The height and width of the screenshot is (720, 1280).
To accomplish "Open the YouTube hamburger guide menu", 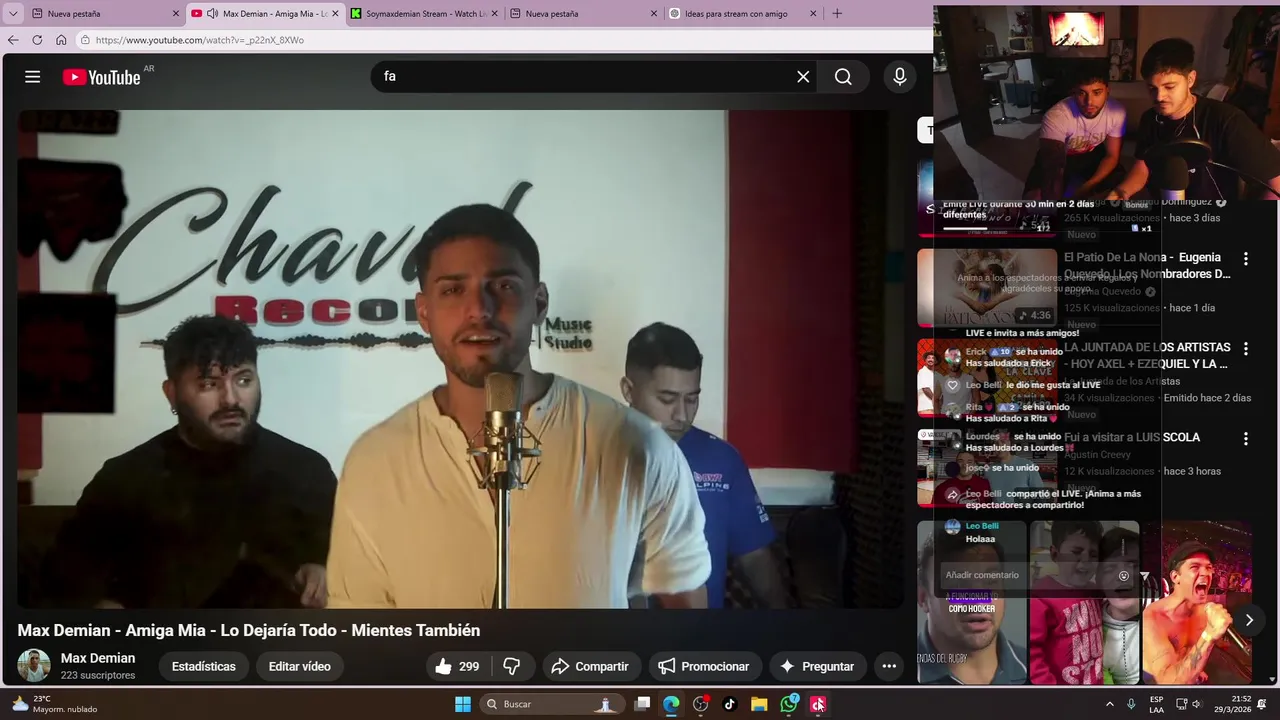I will tap(32, 77).
